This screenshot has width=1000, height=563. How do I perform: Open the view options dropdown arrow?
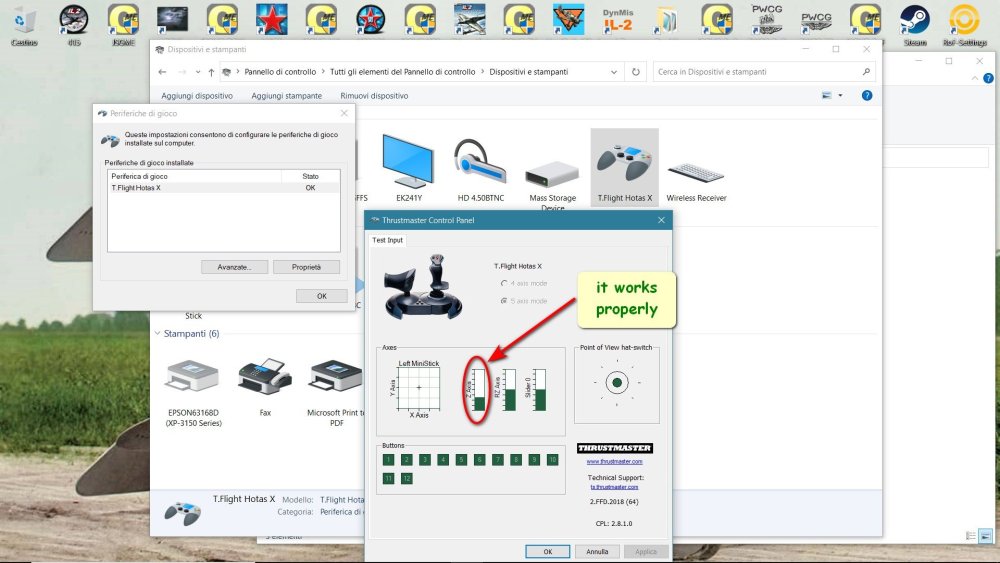coord(840,96)
